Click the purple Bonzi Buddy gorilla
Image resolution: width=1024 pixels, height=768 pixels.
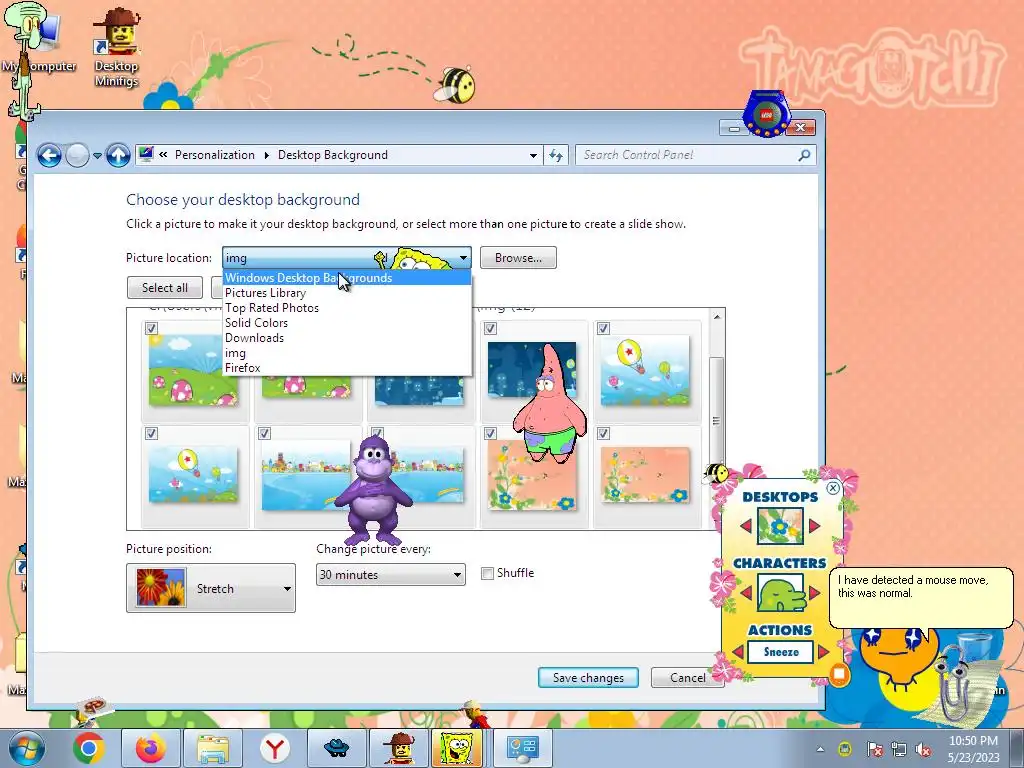click(x=373, y=490)
